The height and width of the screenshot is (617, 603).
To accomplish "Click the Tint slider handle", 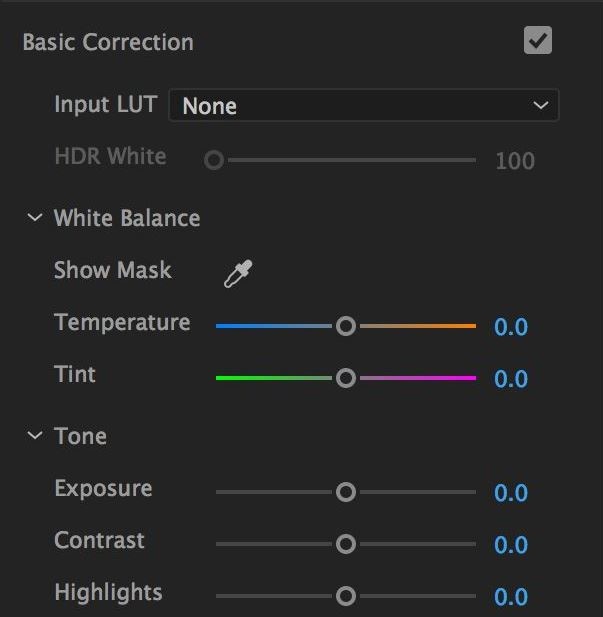I will coord(346,378).
